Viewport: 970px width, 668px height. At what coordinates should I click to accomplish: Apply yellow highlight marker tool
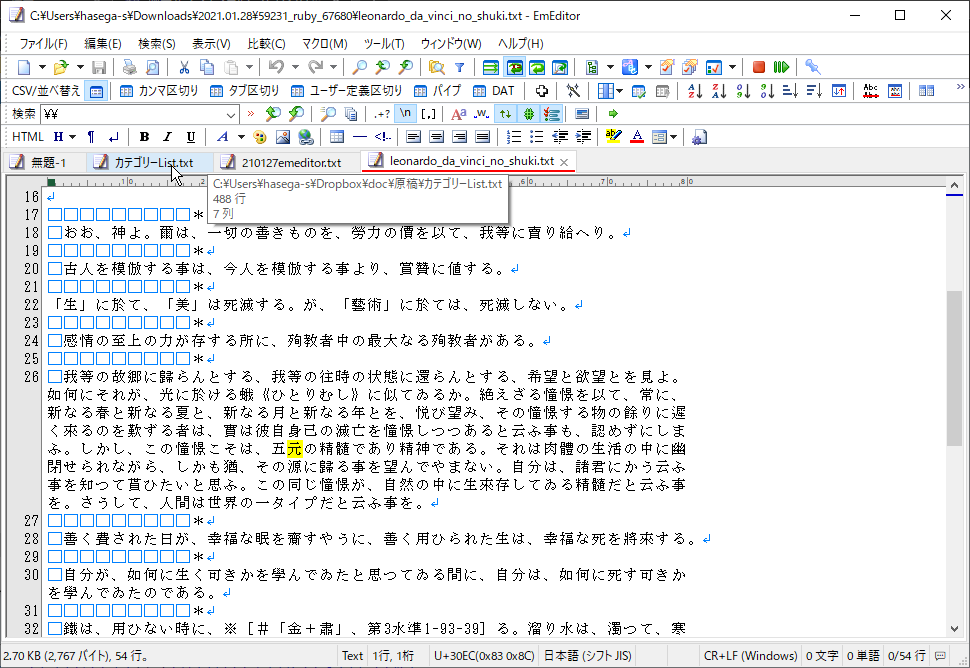click(613, 137)
